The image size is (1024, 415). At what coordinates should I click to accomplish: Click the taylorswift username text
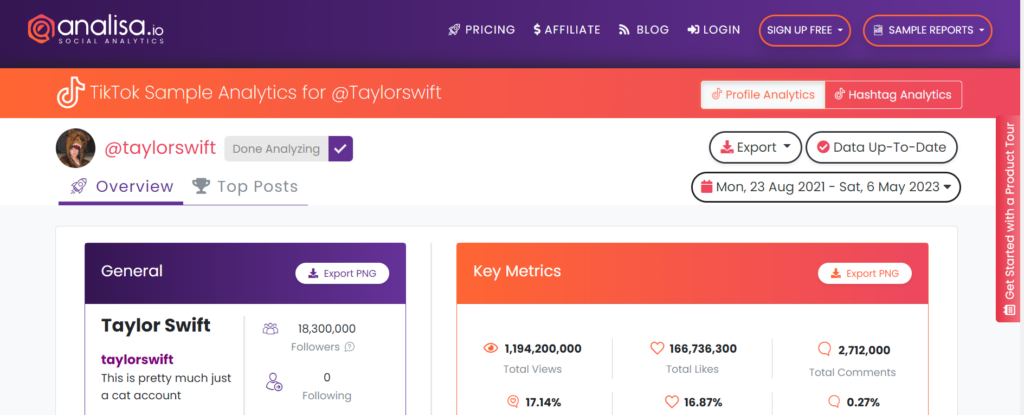click(x=137, y=359)
